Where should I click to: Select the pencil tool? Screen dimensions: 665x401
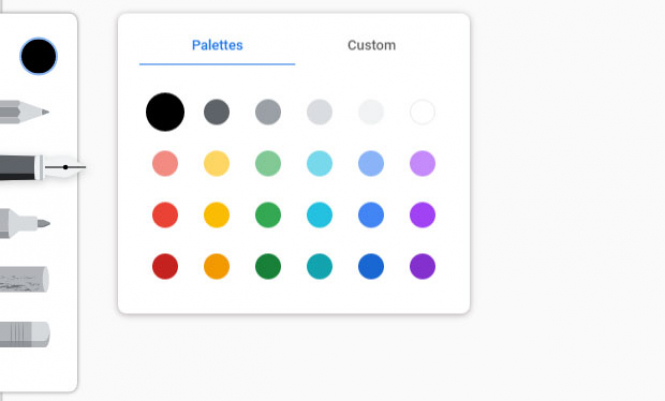coord(24,112)
